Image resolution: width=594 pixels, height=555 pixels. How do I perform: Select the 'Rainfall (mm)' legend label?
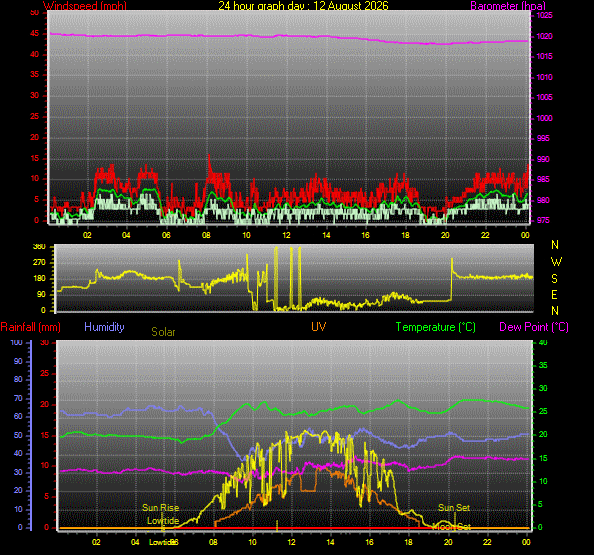point(31,327)
